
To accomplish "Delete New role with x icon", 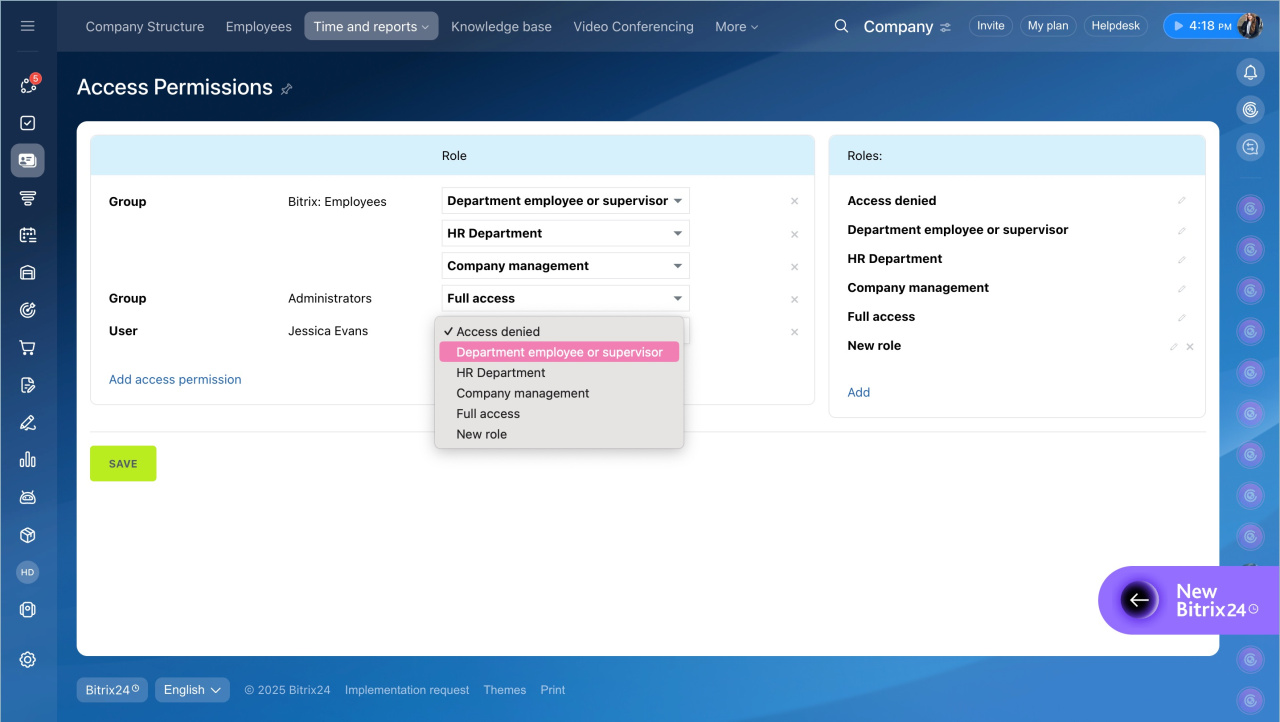I will click(1190, 347).
